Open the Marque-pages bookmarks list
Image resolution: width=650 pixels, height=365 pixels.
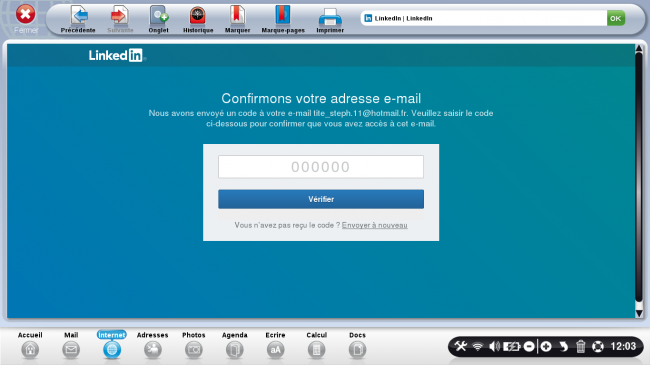(283, 19)
